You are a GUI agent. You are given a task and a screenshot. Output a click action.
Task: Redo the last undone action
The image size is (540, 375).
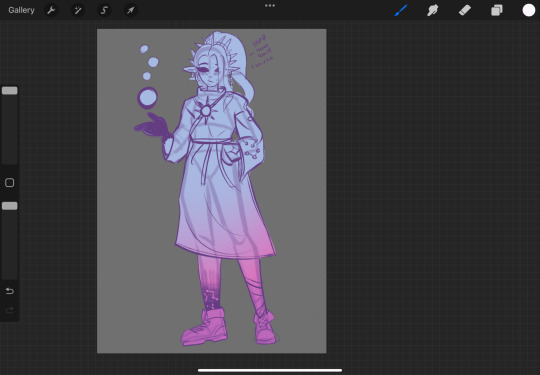10,311
